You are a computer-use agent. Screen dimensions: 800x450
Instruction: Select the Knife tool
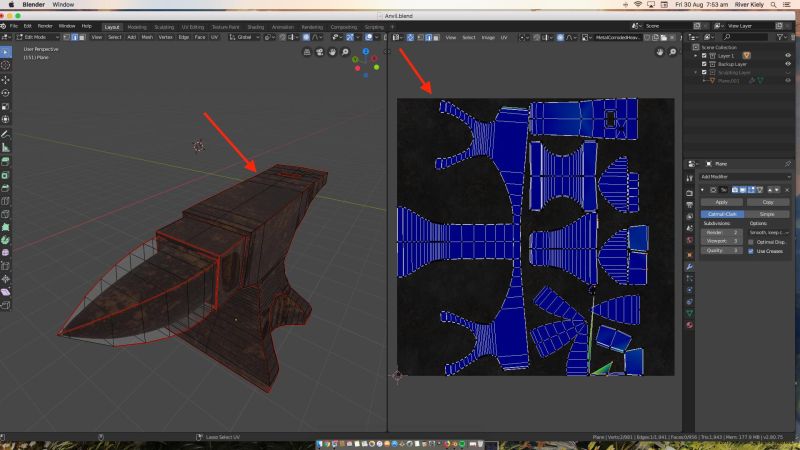click(6, 214)
